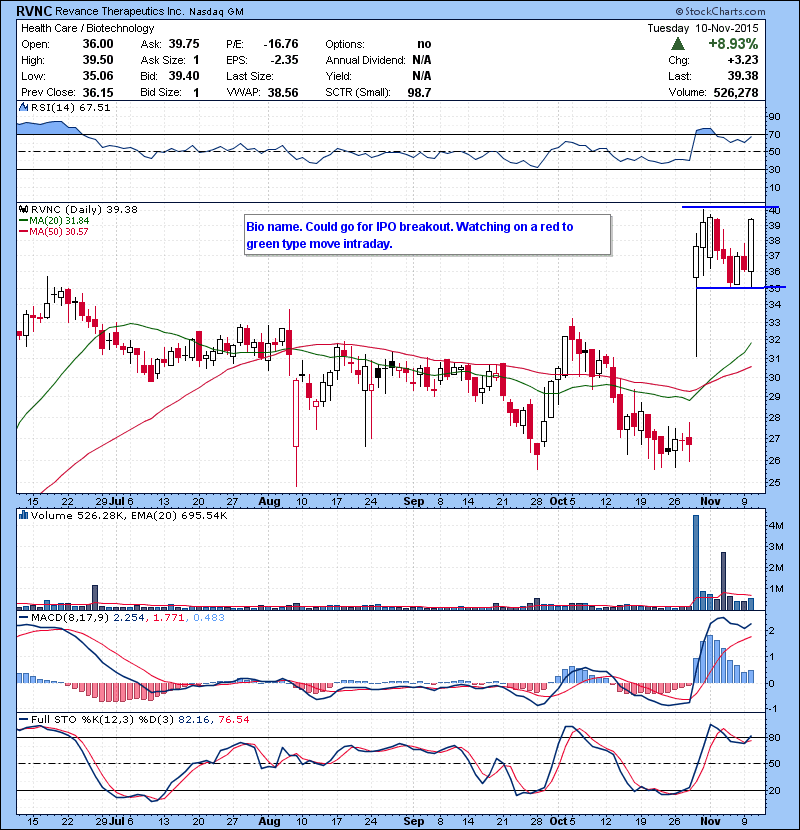Click the Volume value 526,278
This screenshot has height=830, width=800.
point(736,92)
